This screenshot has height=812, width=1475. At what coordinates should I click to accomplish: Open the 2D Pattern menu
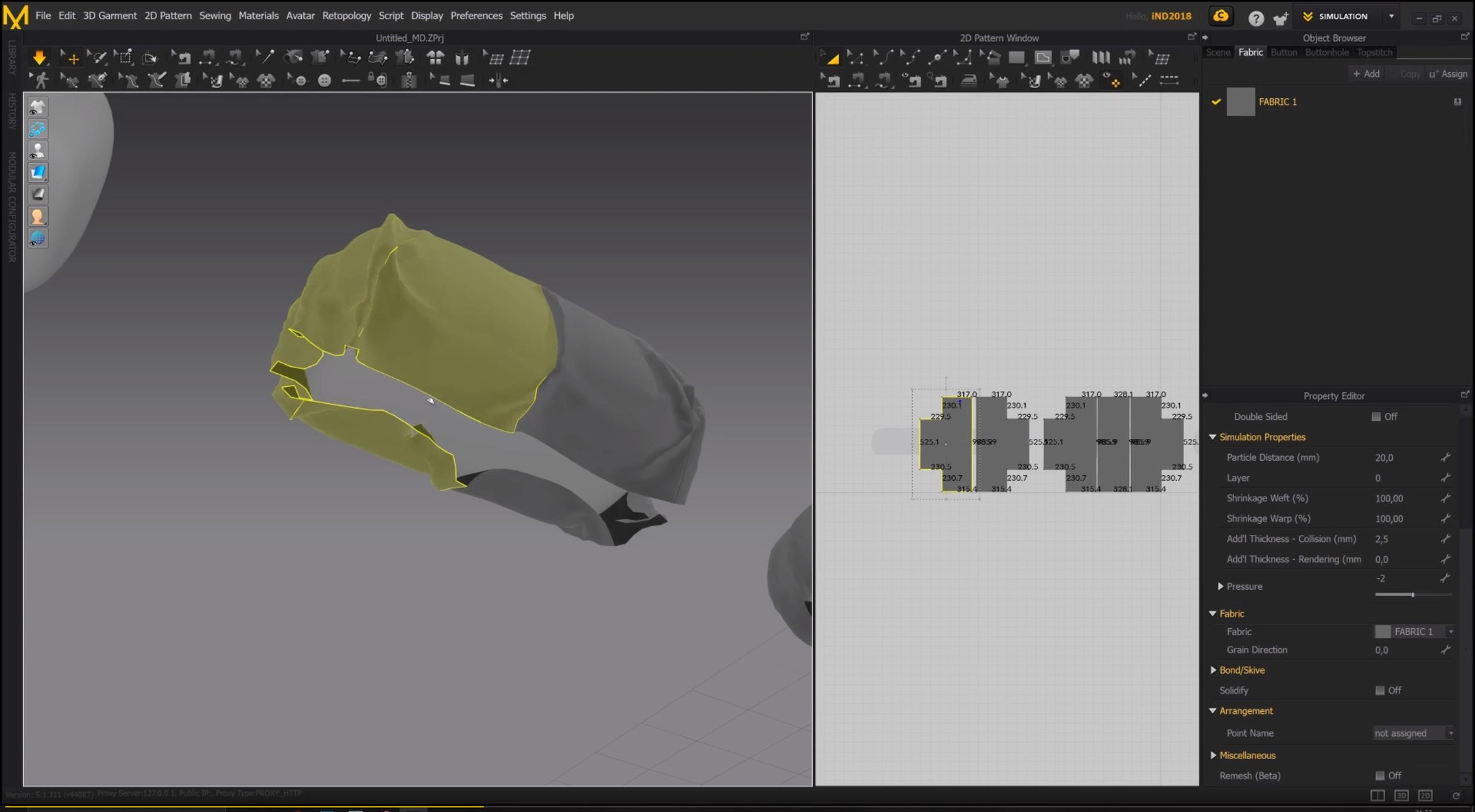[x=168, y=16]
